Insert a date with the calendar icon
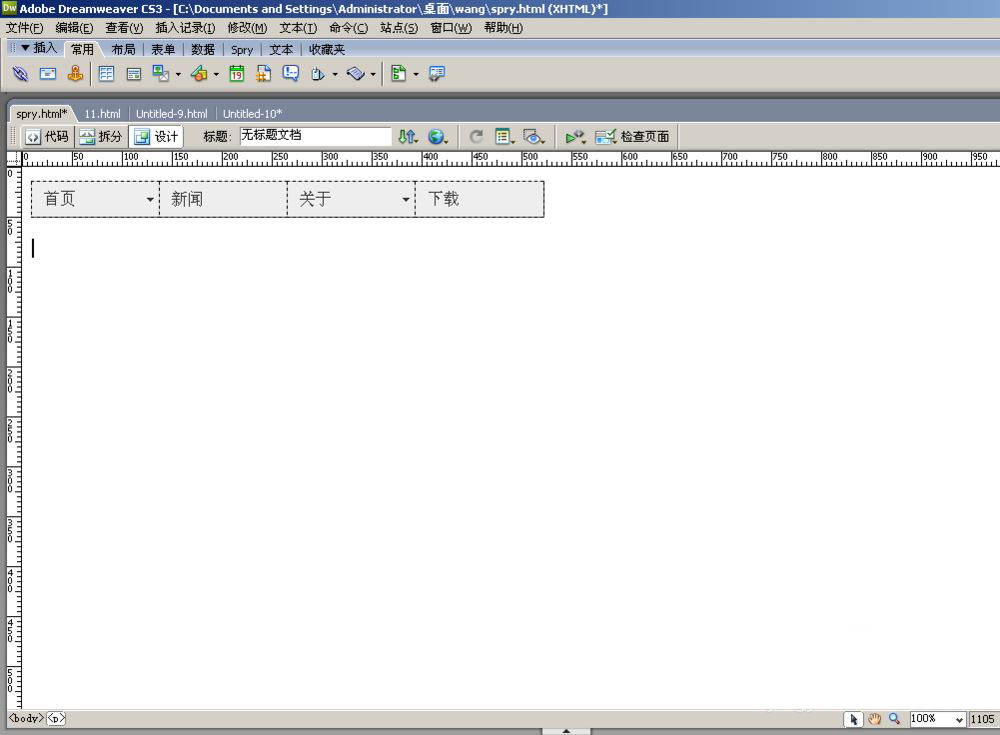Screen dimensions: 1000x735 point(237,74)
